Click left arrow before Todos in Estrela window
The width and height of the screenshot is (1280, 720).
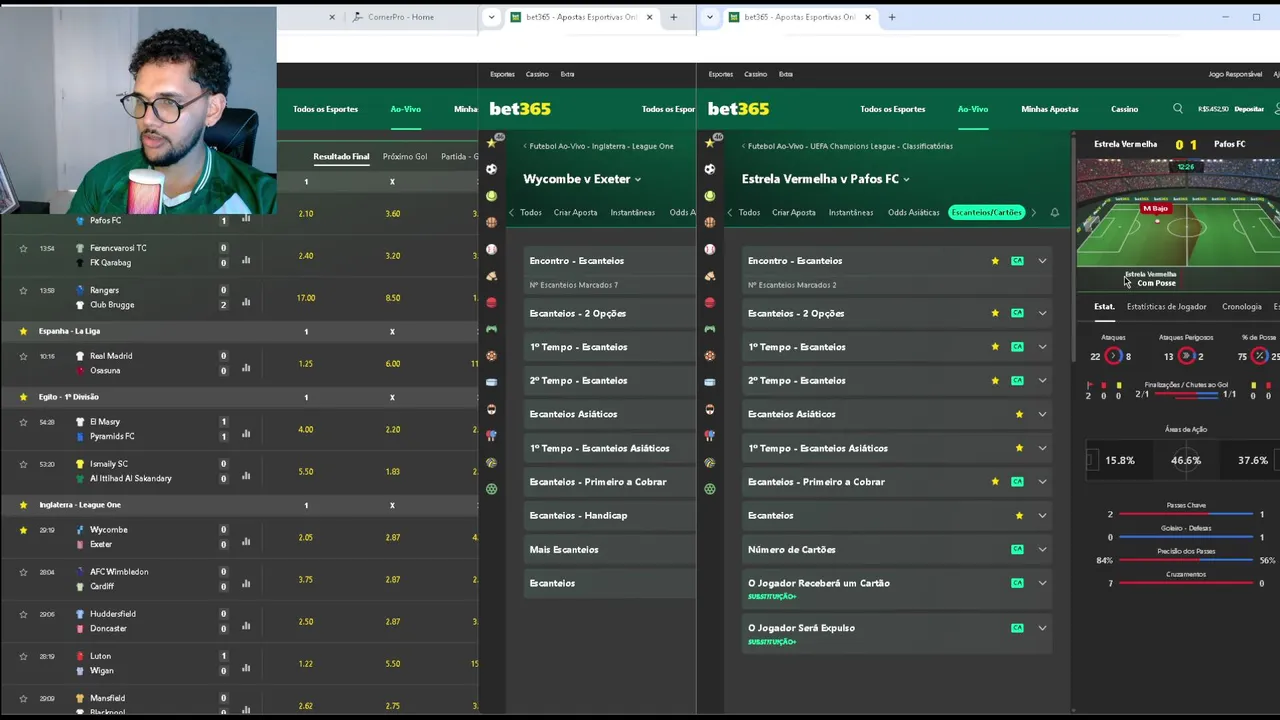pos(730,212)
